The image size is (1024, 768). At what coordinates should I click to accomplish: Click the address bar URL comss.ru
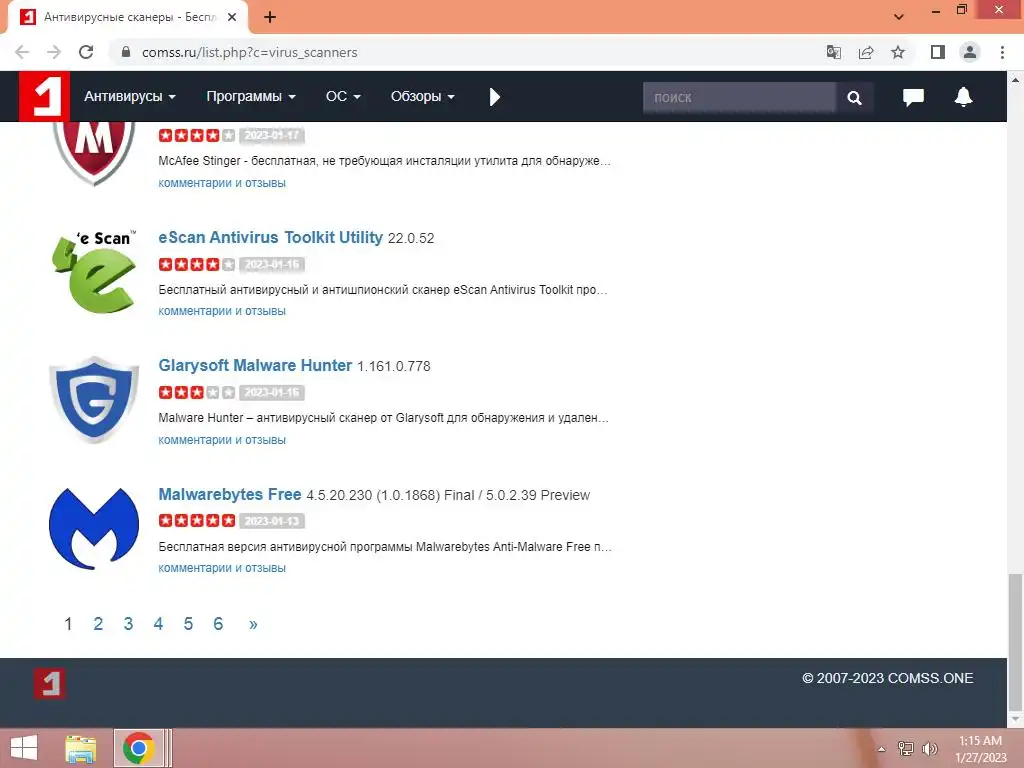tap(249, 52)
